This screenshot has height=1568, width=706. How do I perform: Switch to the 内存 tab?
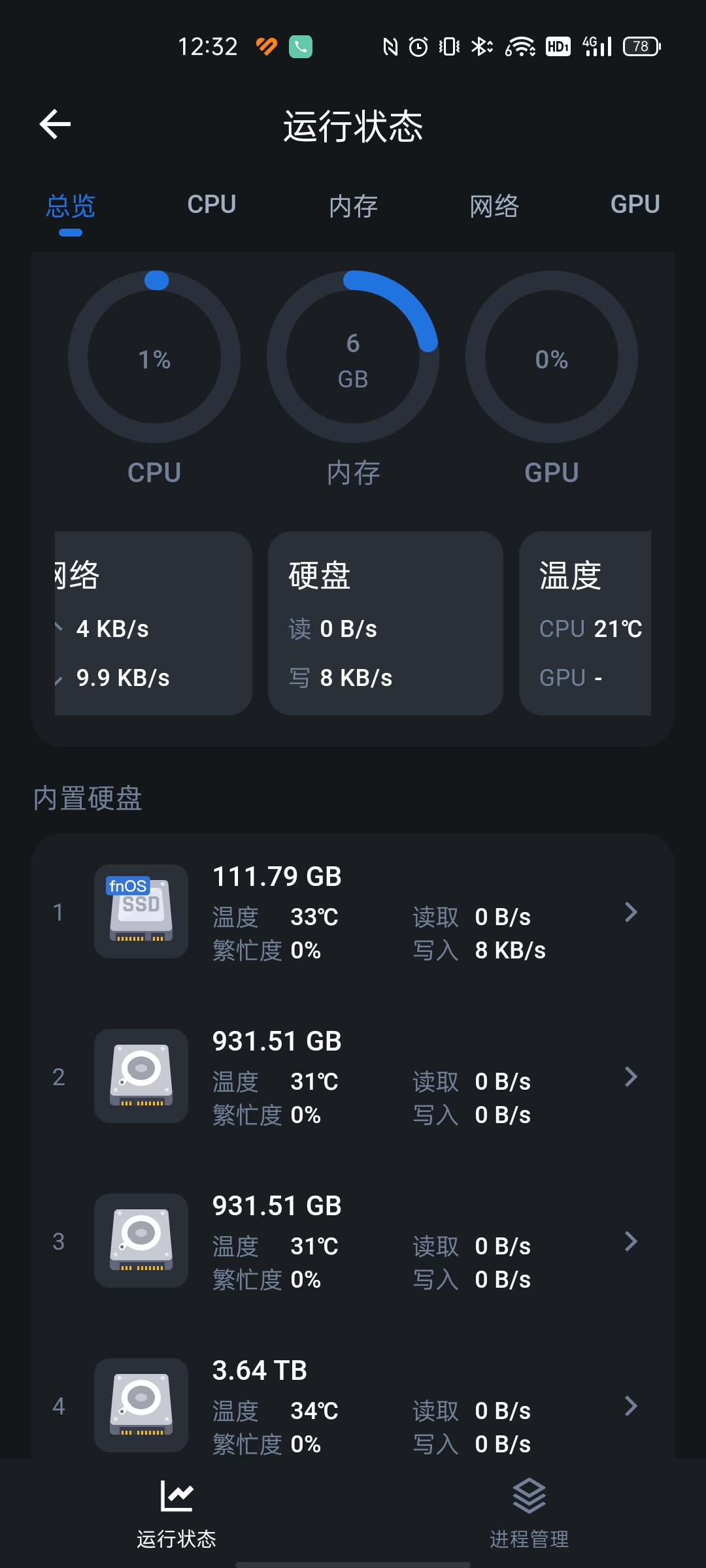point(353,206)
